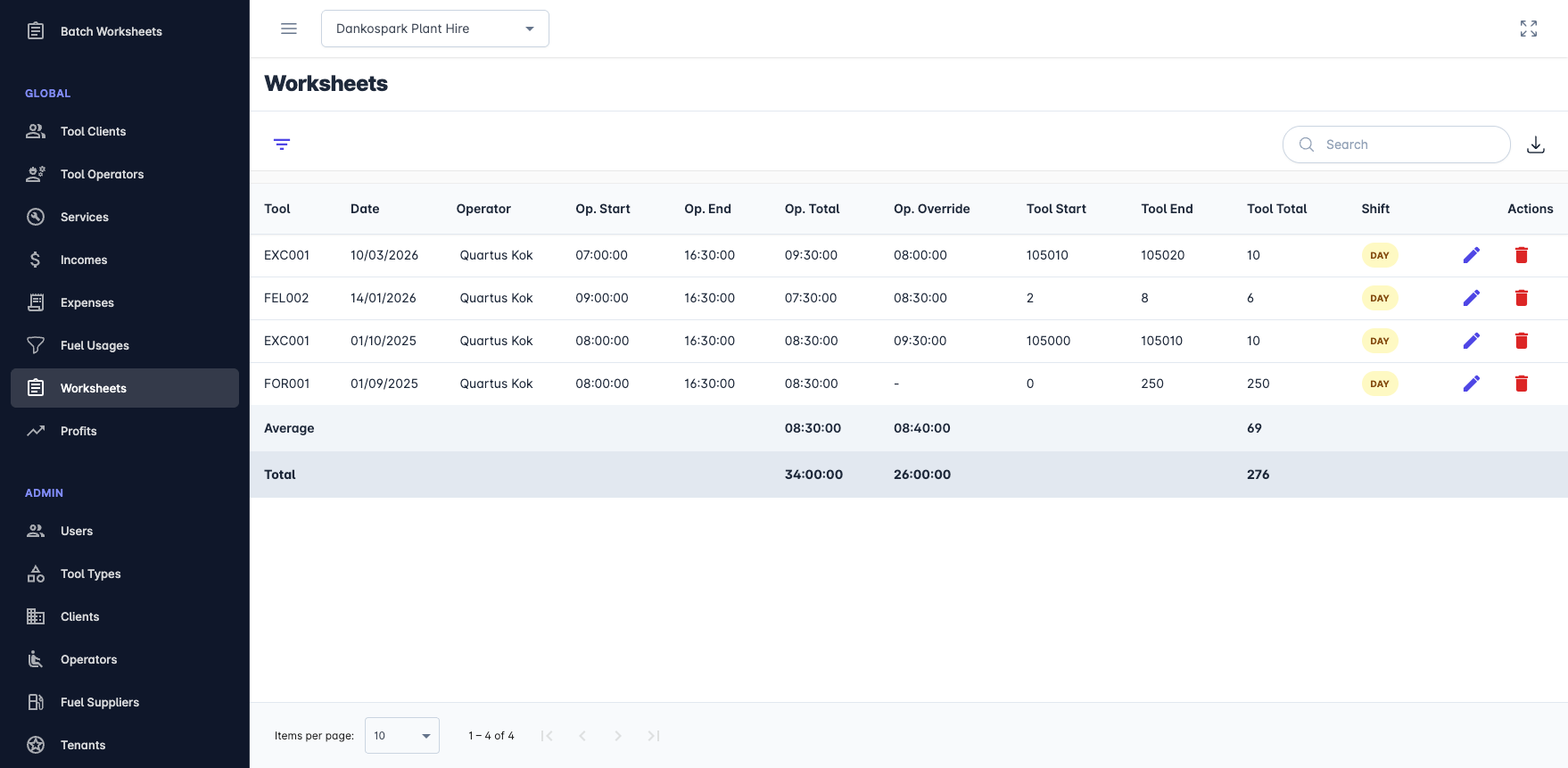Click the Tool Operators icon
This screenshot has width=1568, height=768.
[36, 174]
